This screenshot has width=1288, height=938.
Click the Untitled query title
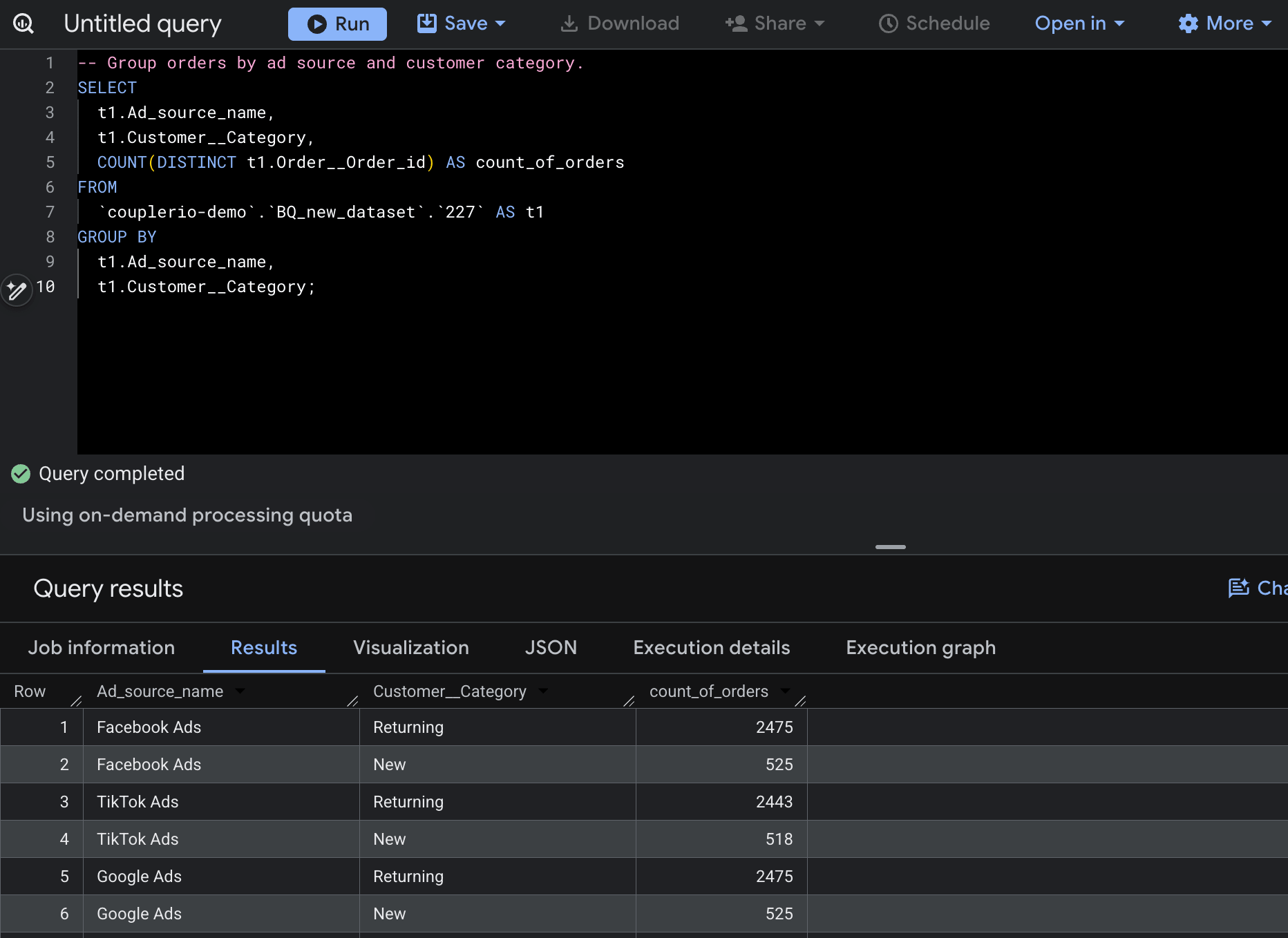tap(142, 23)
